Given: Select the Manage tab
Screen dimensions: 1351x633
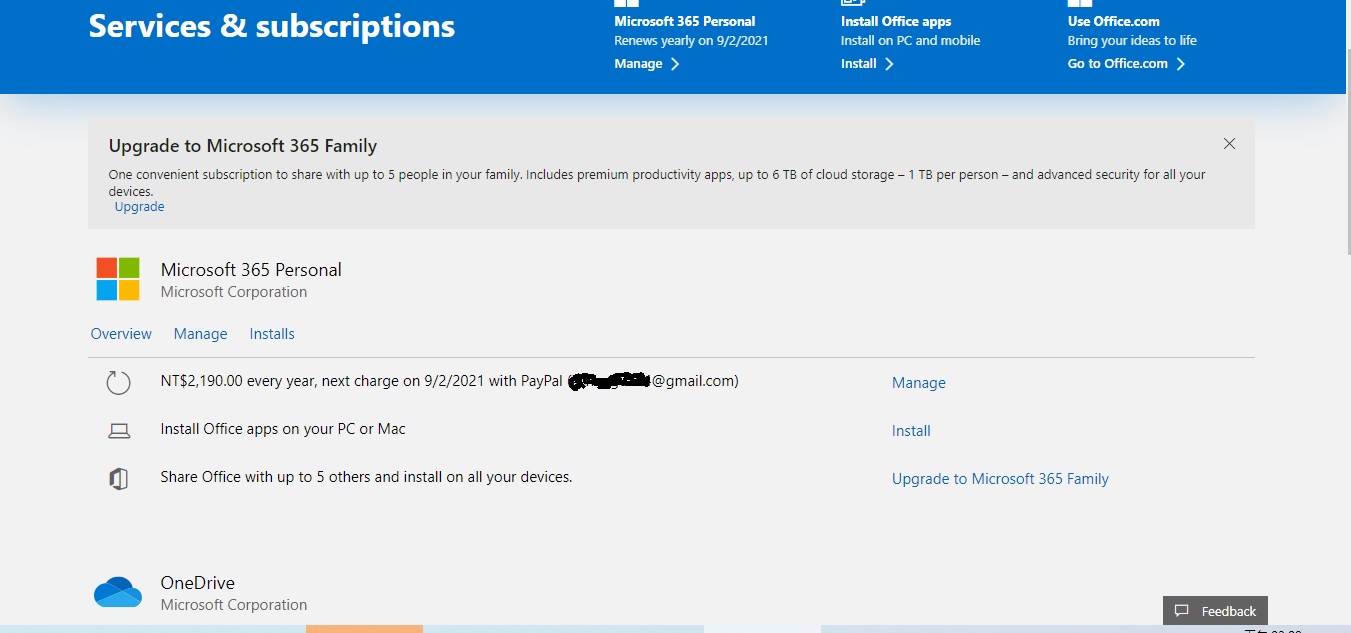Looking at the screenshot, I should [x=200, y=334].
